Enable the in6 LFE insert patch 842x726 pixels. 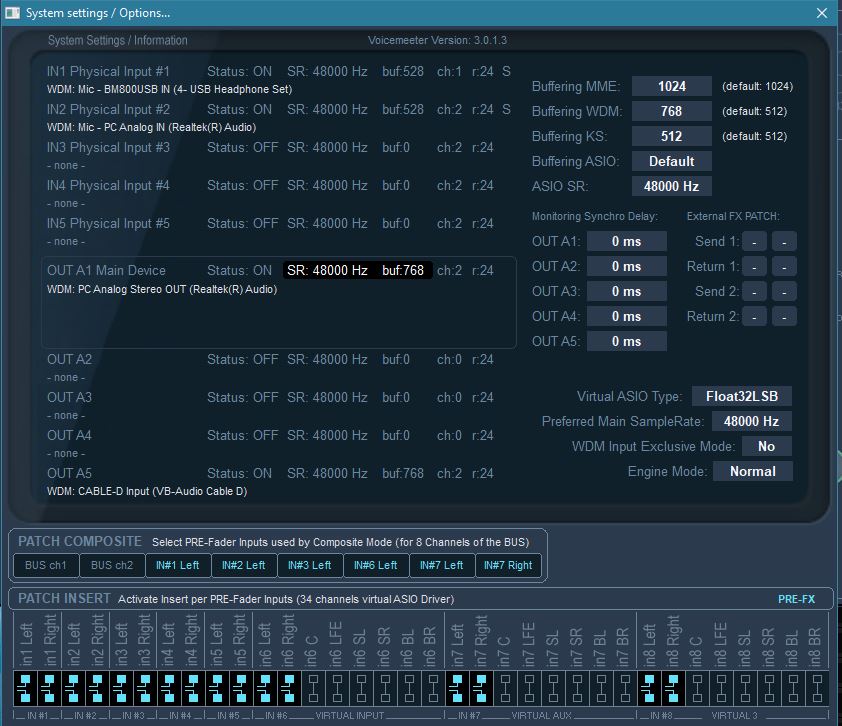[337, 688]
